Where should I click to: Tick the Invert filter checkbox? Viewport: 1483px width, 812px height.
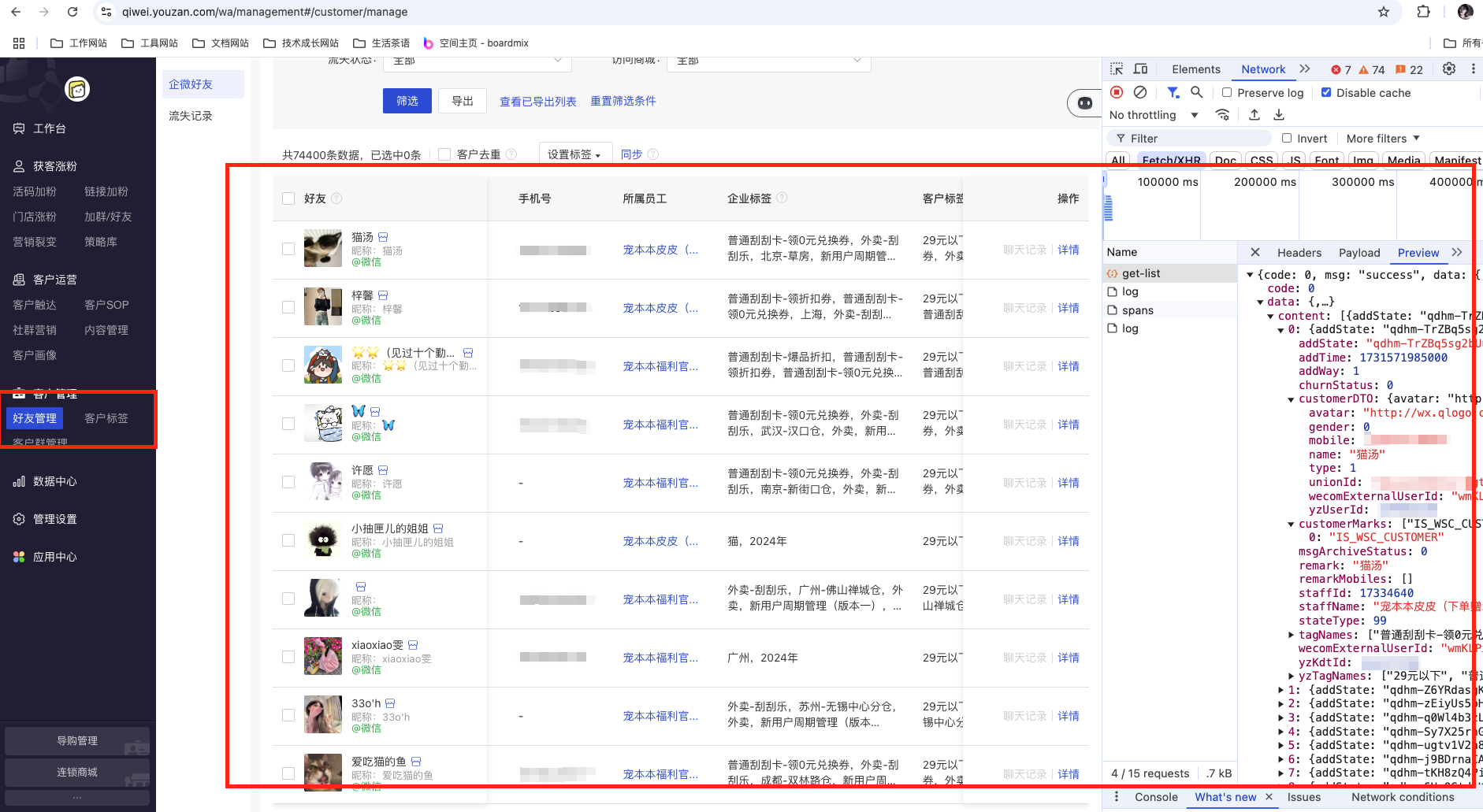[x=1287, y=138]
